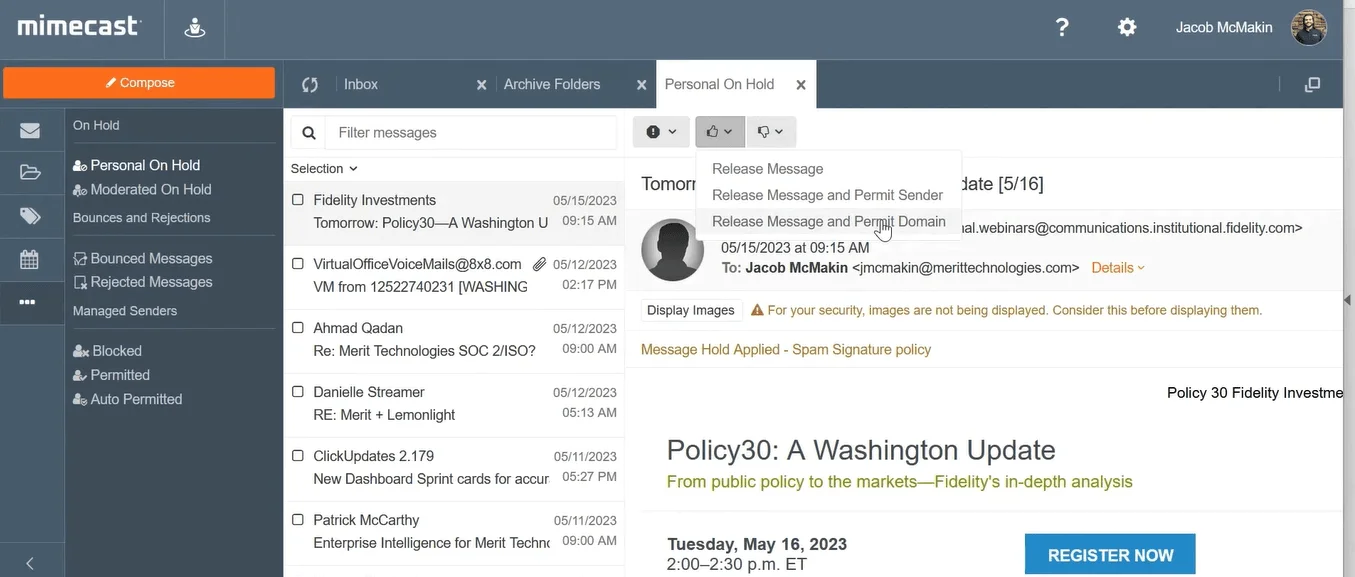Click the refresh icon beside Inbox tab

pos(310,85)
